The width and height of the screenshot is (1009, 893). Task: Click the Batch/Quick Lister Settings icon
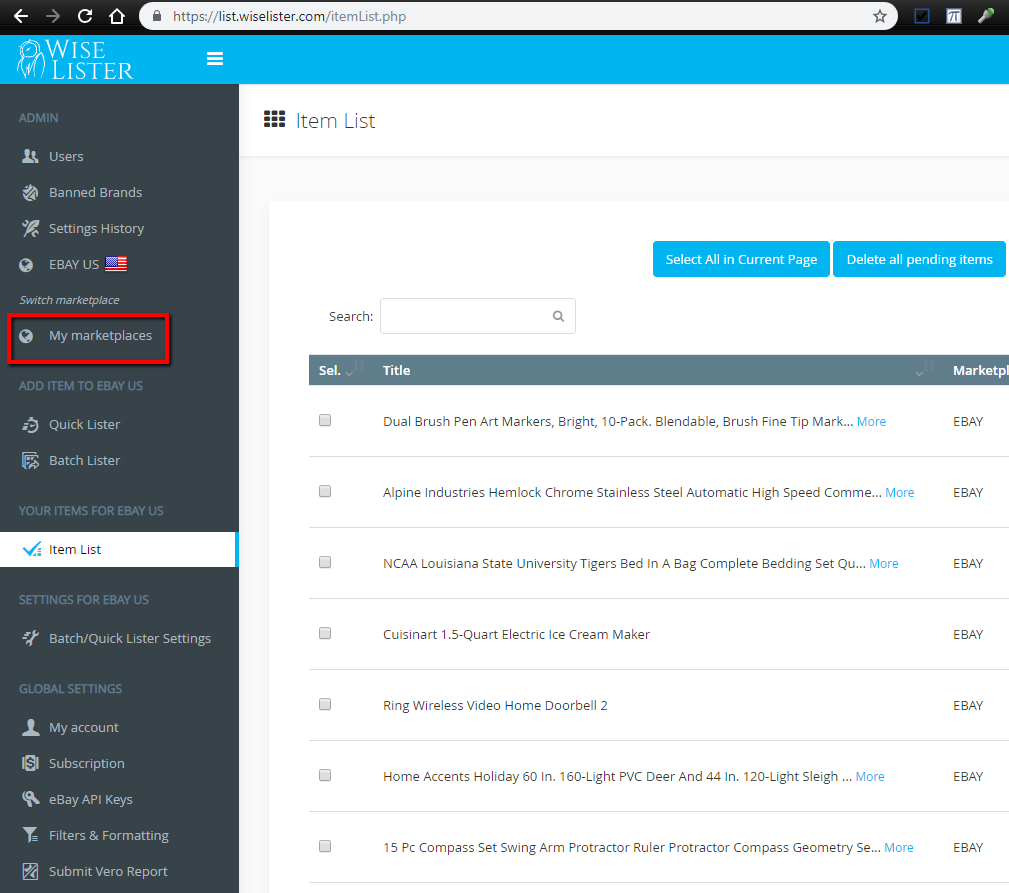coord(30,638)
